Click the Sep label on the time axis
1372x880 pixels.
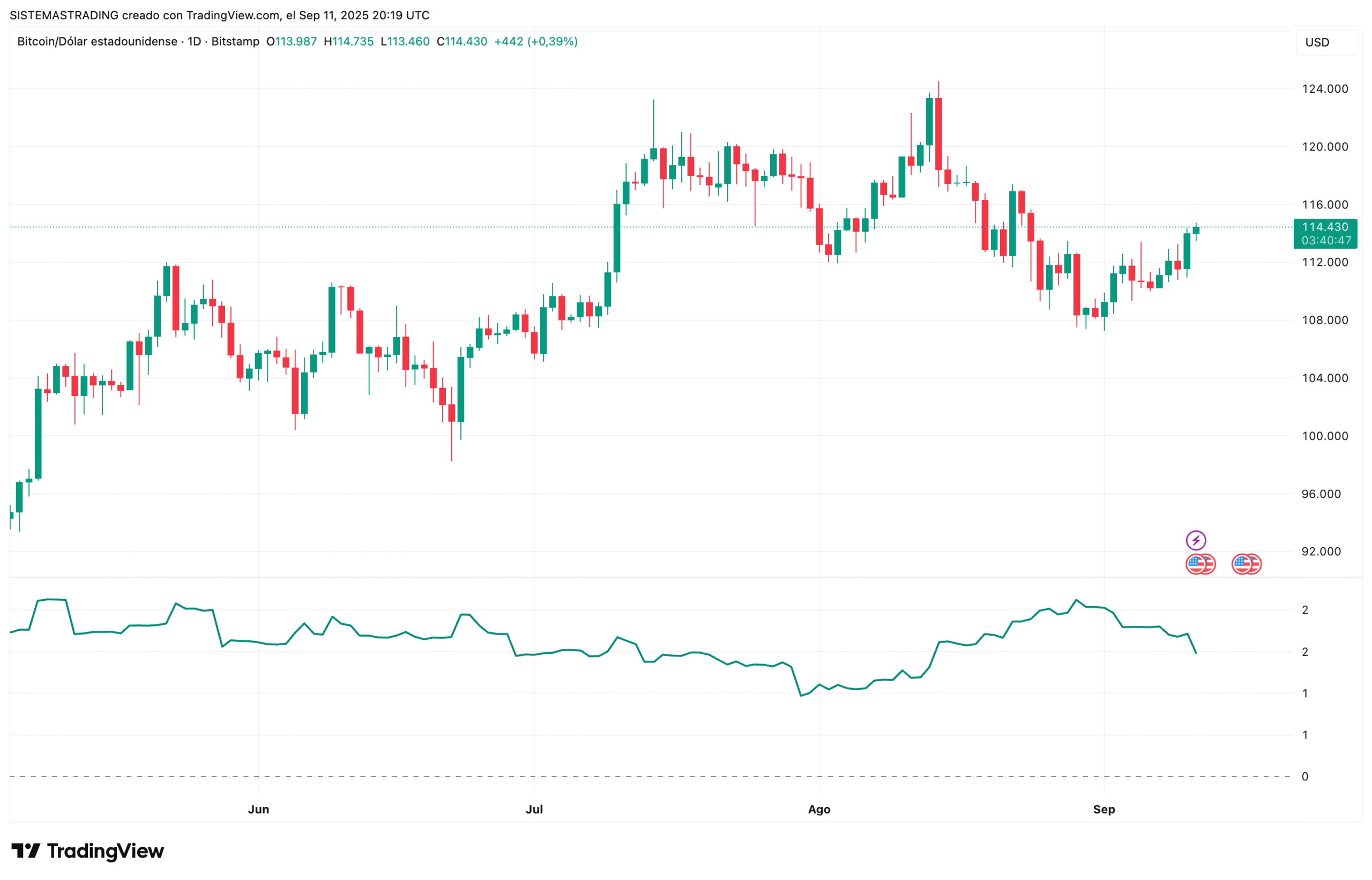click(1104, 809)
